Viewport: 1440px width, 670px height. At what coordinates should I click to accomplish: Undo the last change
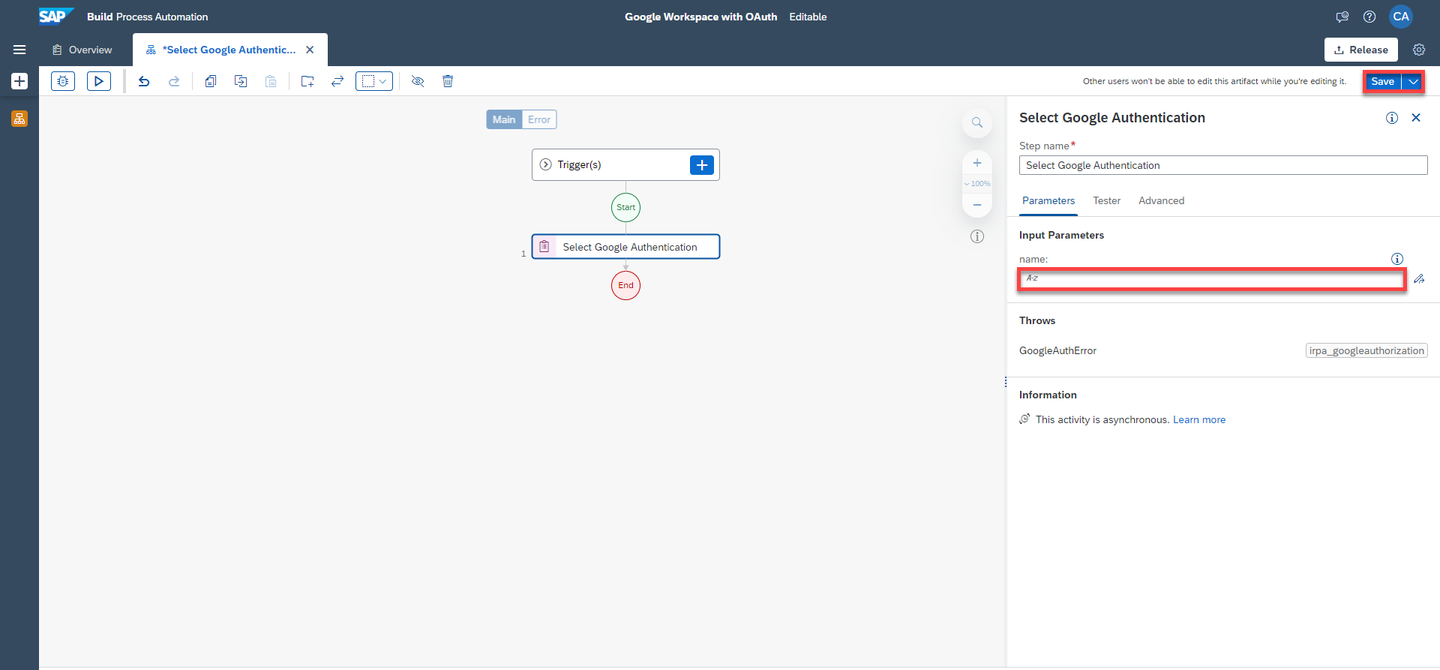(144, 81)
